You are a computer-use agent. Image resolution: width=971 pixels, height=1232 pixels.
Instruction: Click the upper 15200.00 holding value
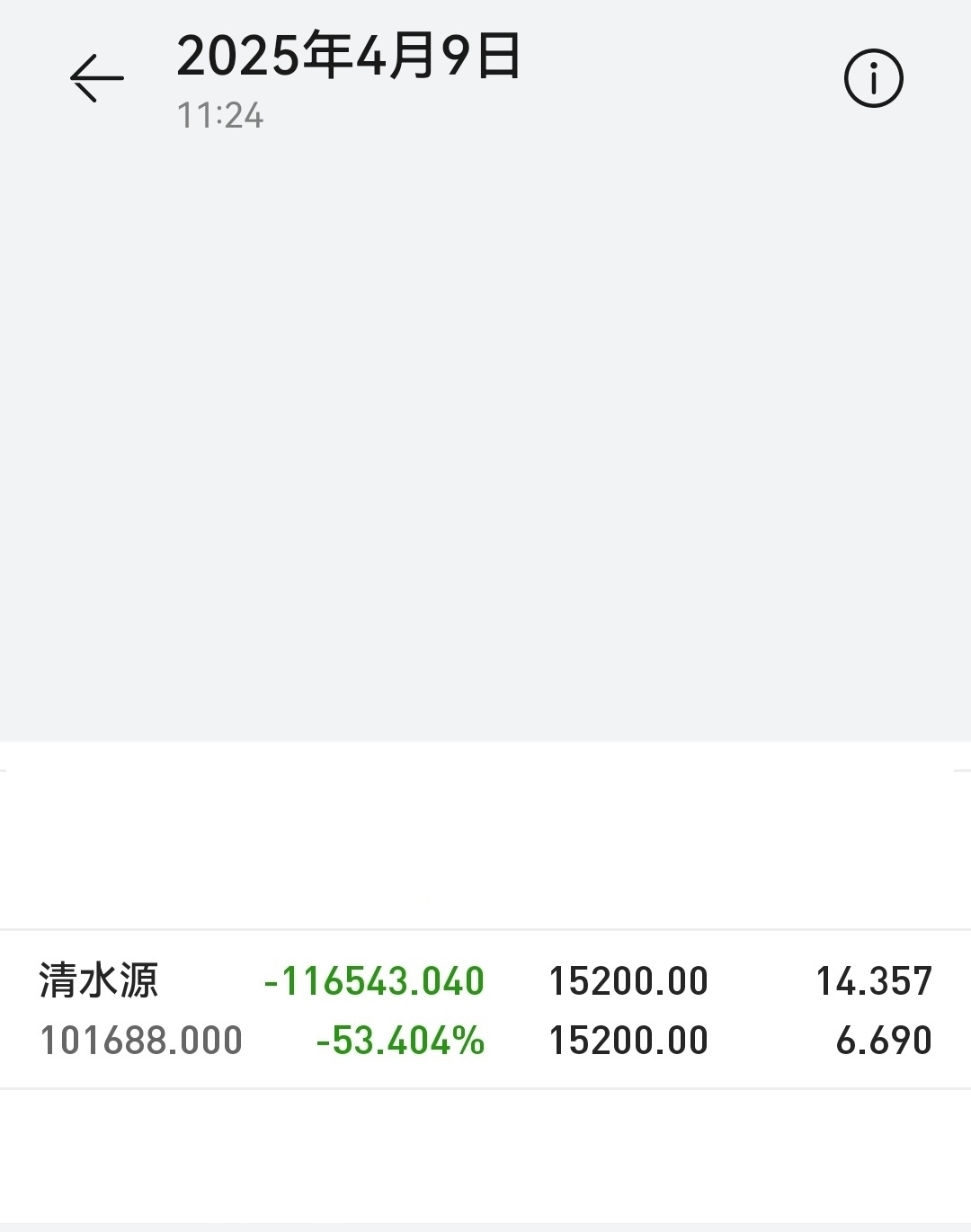pos(628,981)
